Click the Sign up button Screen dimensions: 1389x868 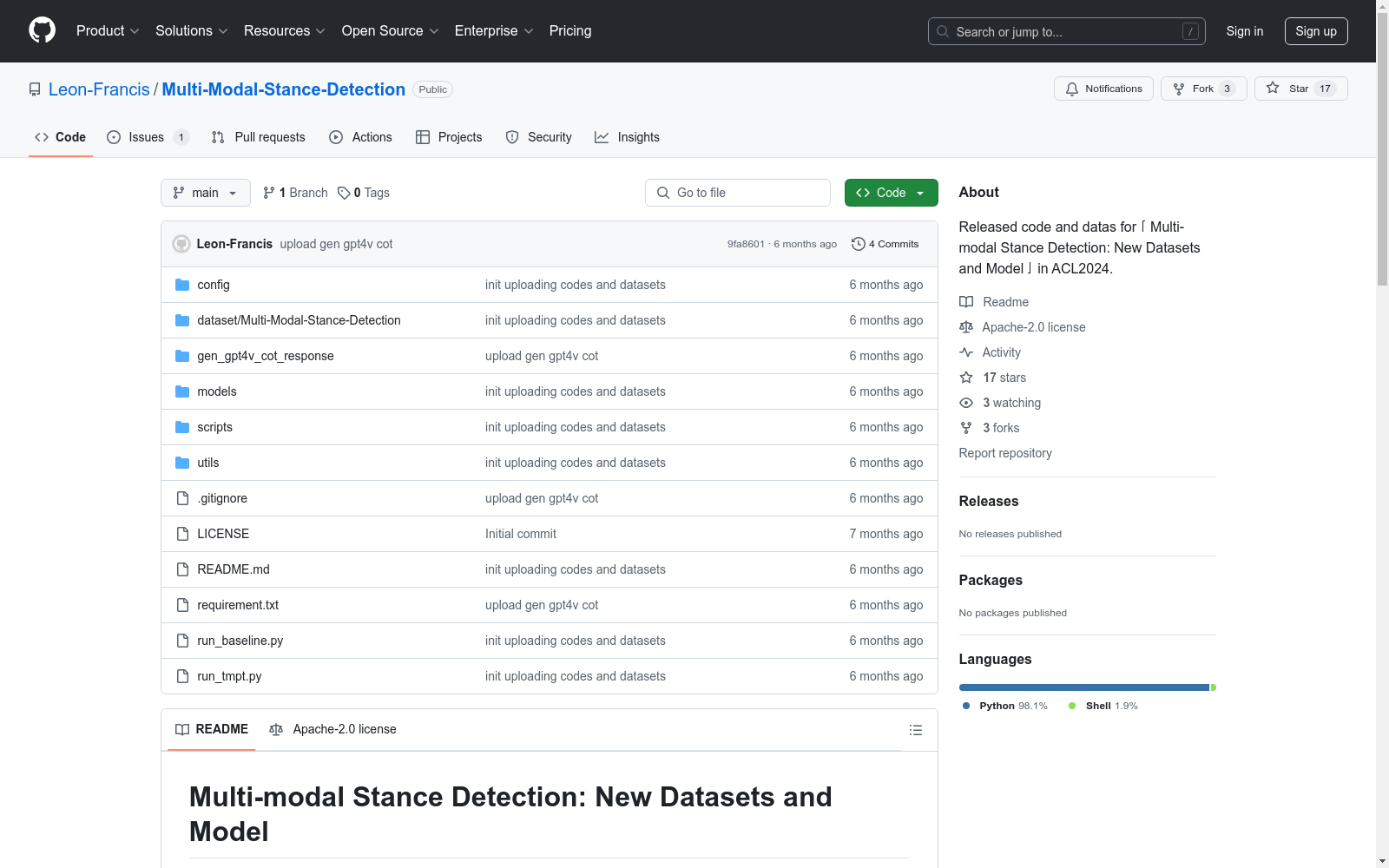click(1316, 31)
